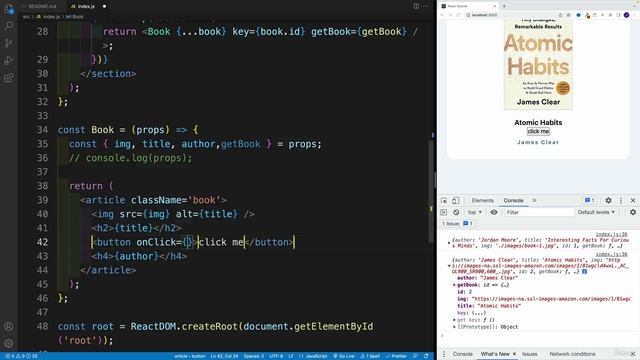Show more DevTools tabs chevron
Viewport: 640px width, 360px height.
pos(534,200)
